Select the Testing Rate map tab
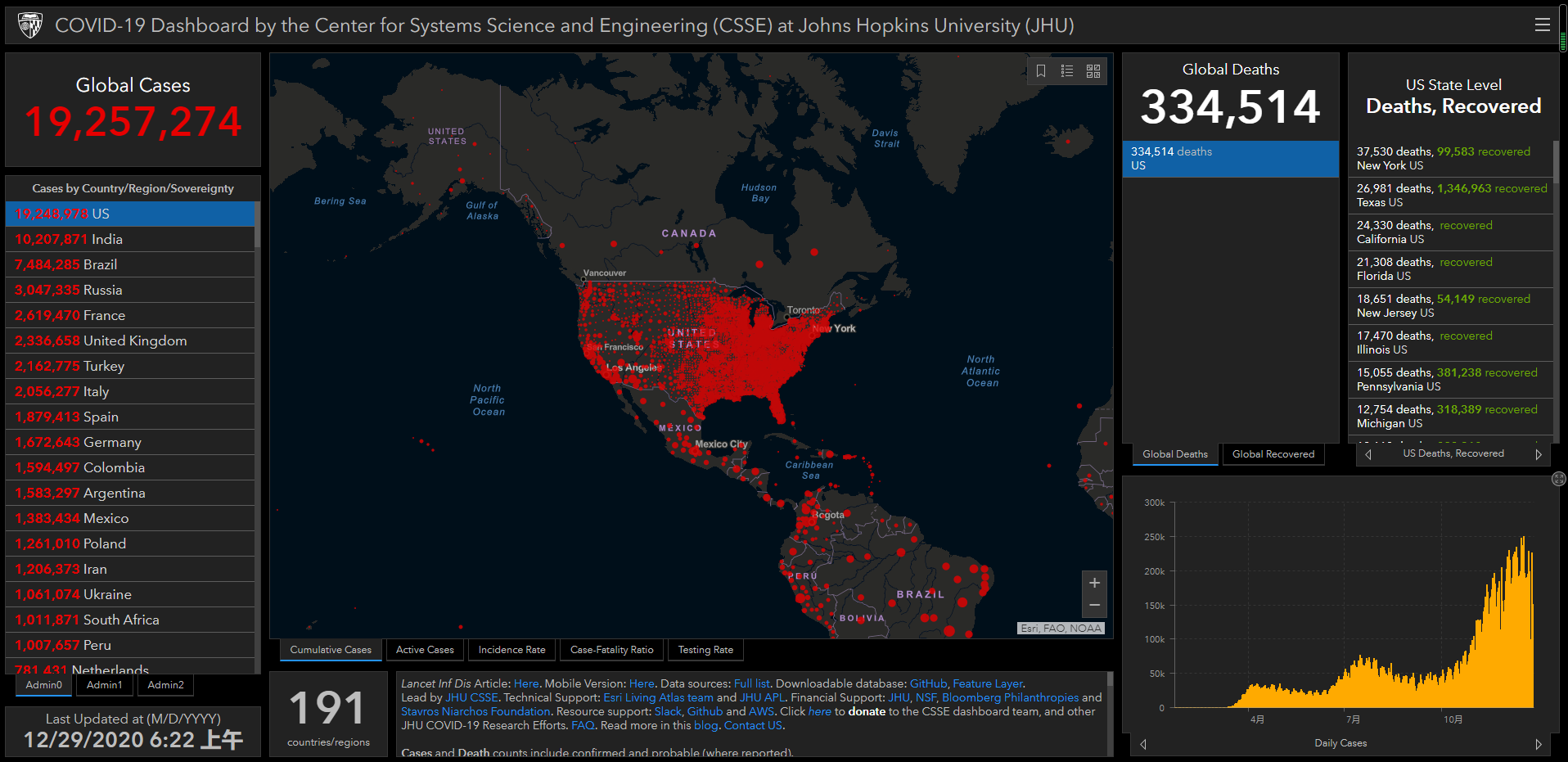 (705, 650)
